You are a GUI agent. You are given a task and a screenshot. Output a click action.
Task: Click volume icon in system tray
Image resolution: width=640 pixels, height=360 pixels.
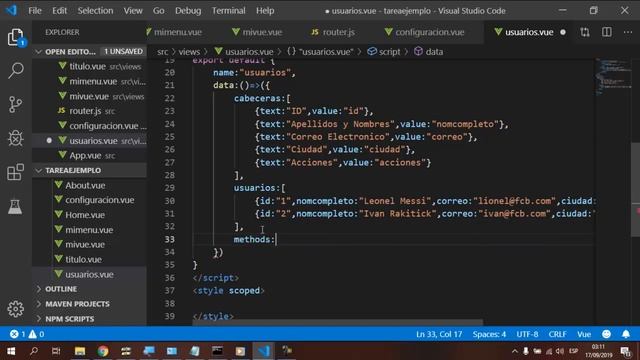click(560, 351)
